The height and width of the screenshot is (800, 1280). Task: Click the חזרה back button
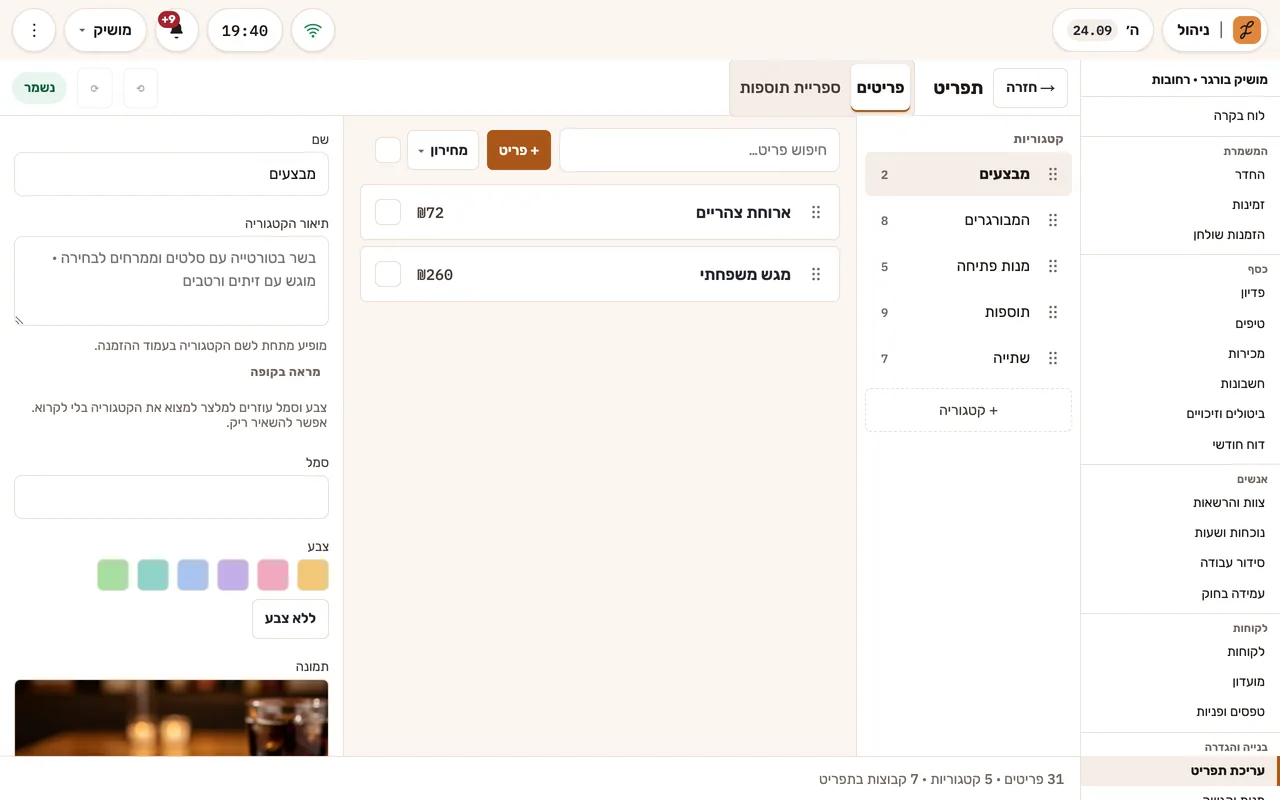click(1030, 88)
